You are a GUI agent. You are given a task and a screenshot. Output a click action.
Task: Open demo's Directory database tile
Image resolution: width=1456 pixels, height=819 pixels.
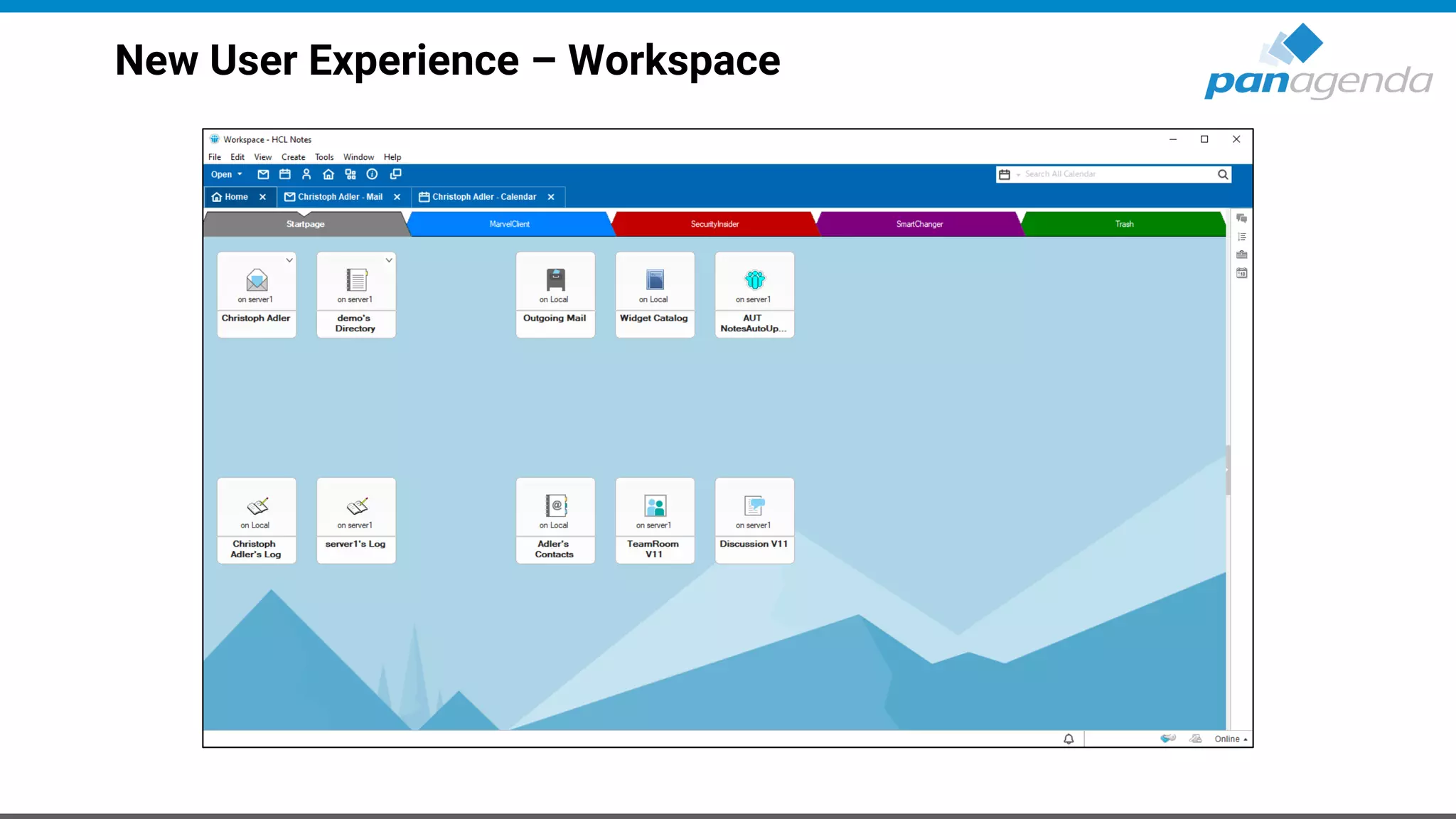[356, 294]
